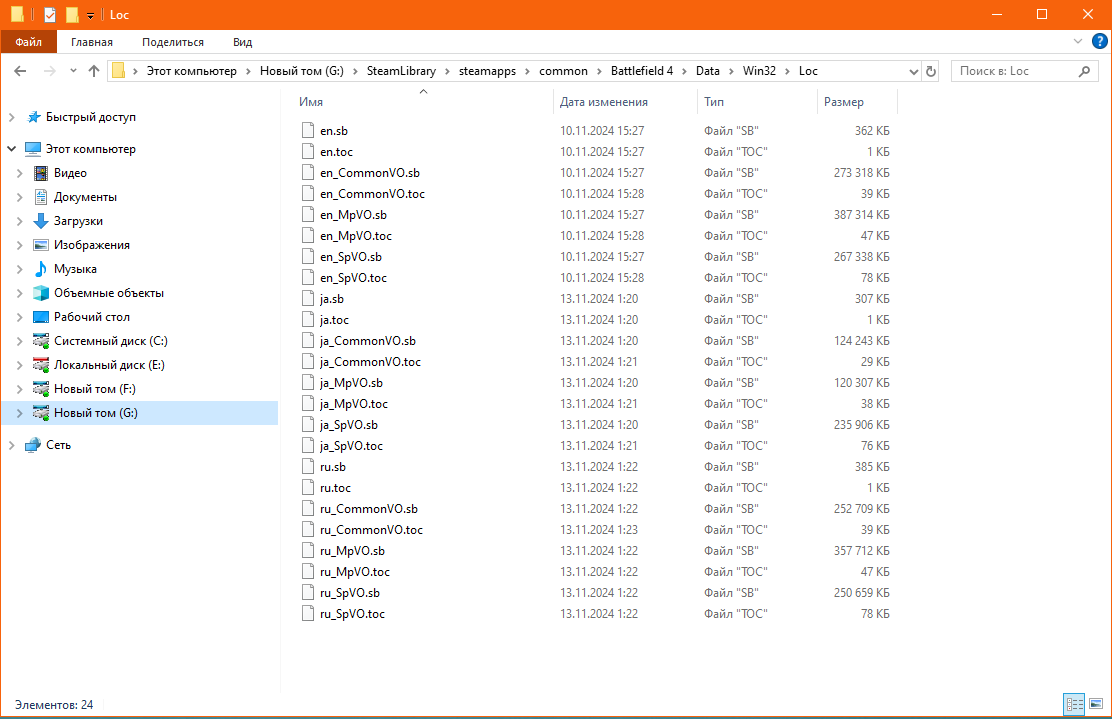Select file ru_CommonVO.sb
The width and height of the screenshot is (1112, 719).
point(369,508)
